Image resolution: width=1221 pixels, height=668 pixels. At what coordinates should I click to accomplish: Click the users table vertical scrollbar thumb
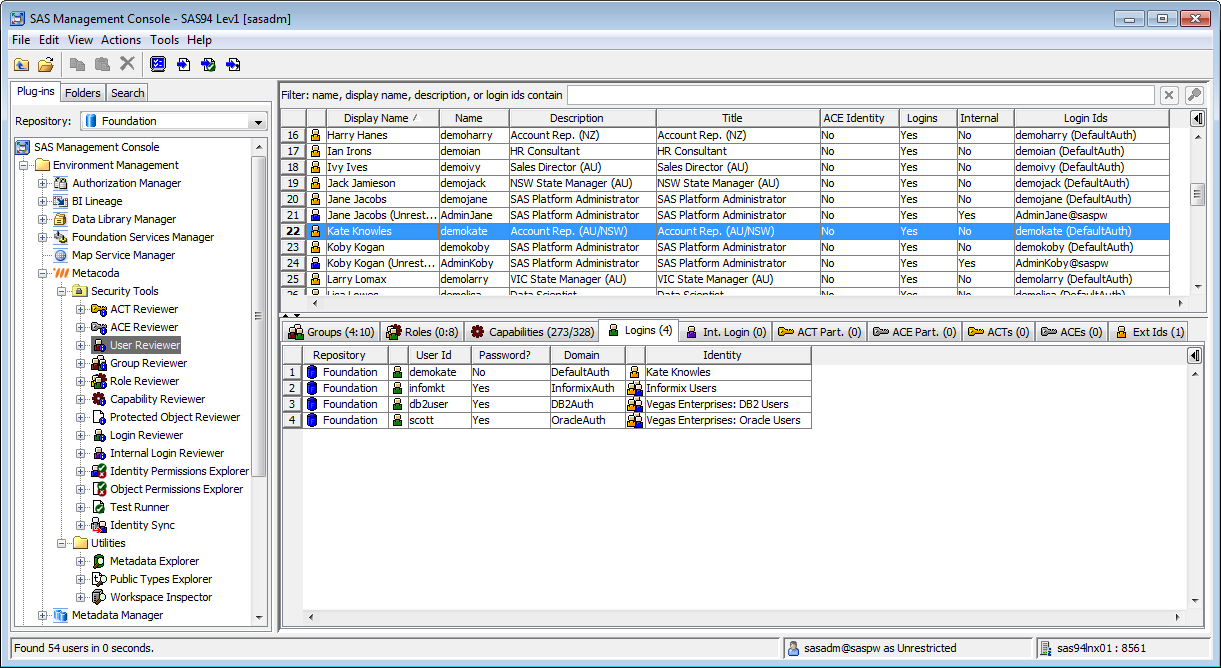pos(1197,194)
